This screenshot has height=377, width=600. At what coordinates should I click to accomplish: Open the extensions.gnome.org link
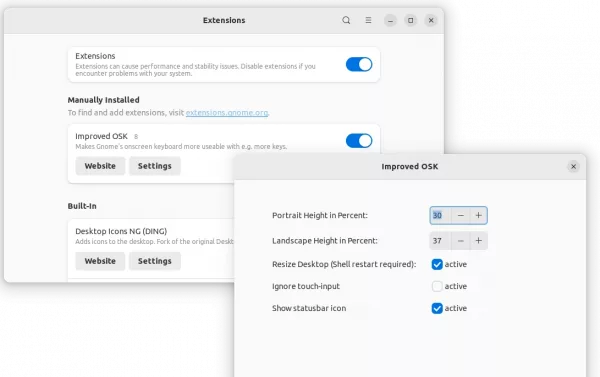pyautogui.click(x=227, y=113)
